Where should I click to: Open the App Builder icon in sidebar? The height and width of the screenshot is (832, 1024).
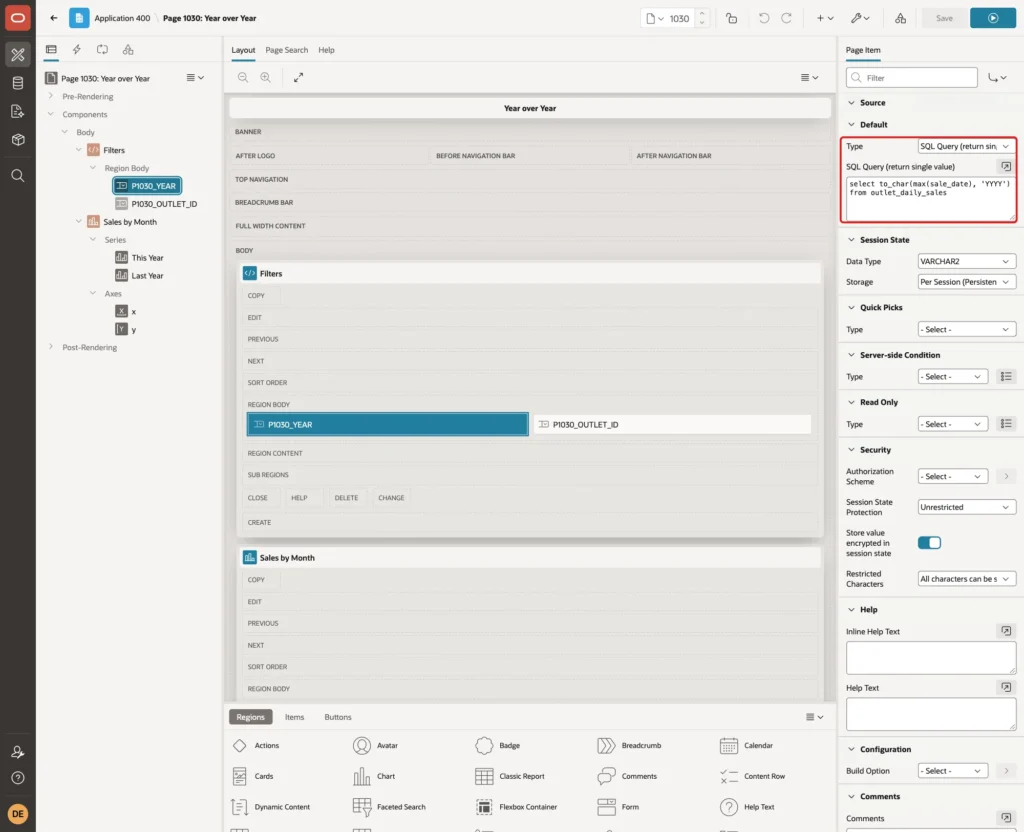click(18, 55)
